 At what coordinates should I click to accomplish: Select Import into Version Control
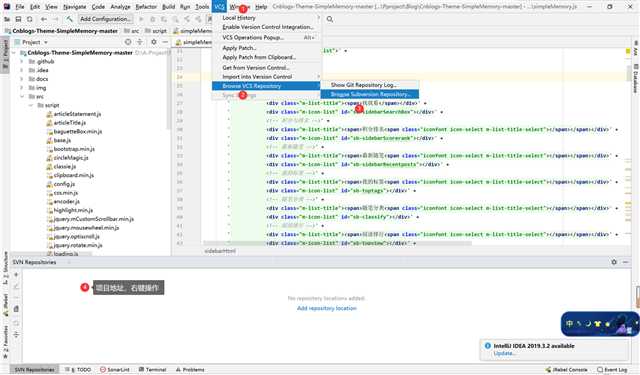267,77
